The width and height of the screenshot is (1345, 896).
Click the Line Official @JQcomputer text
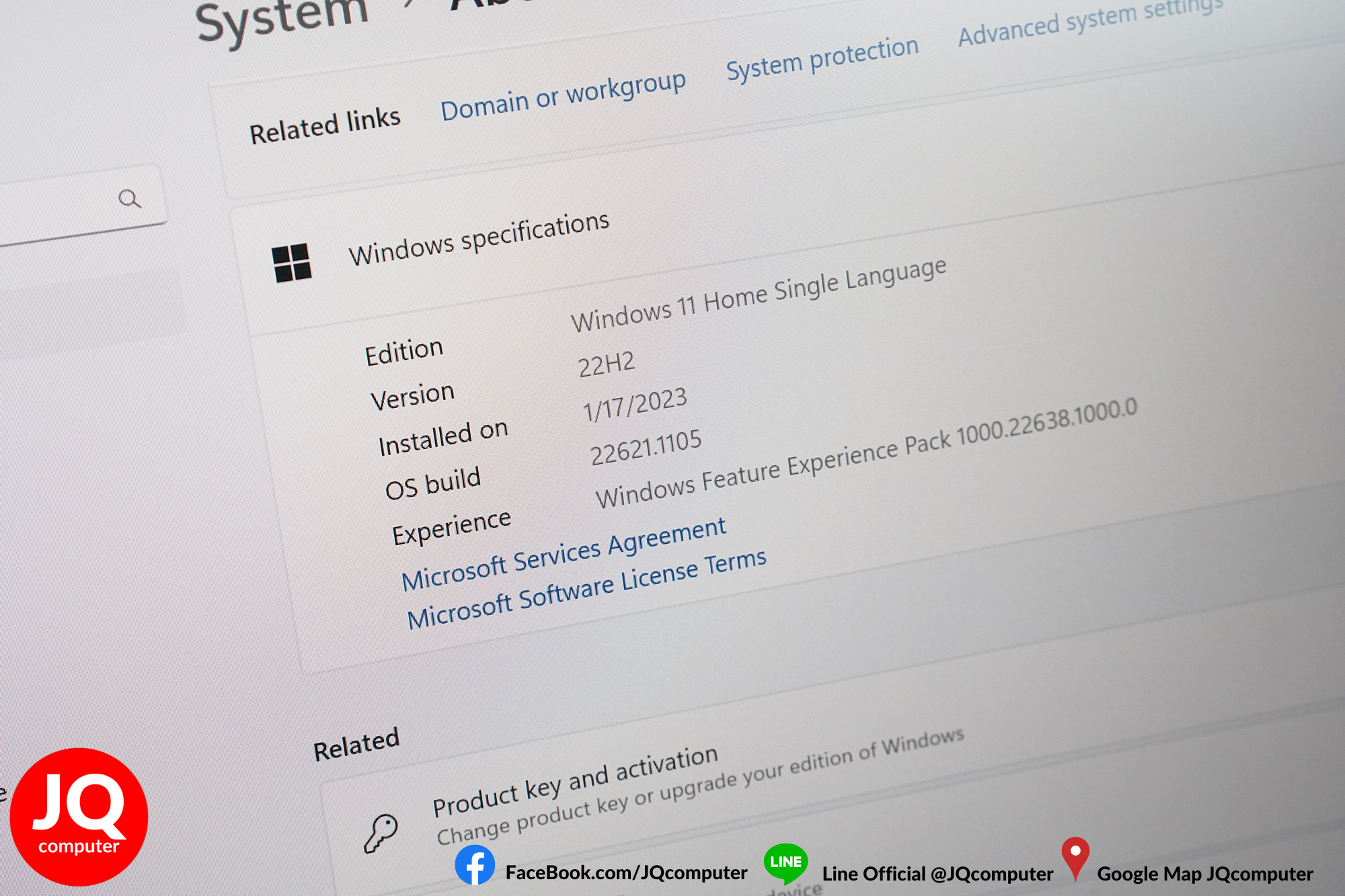(x=937, y=874)
